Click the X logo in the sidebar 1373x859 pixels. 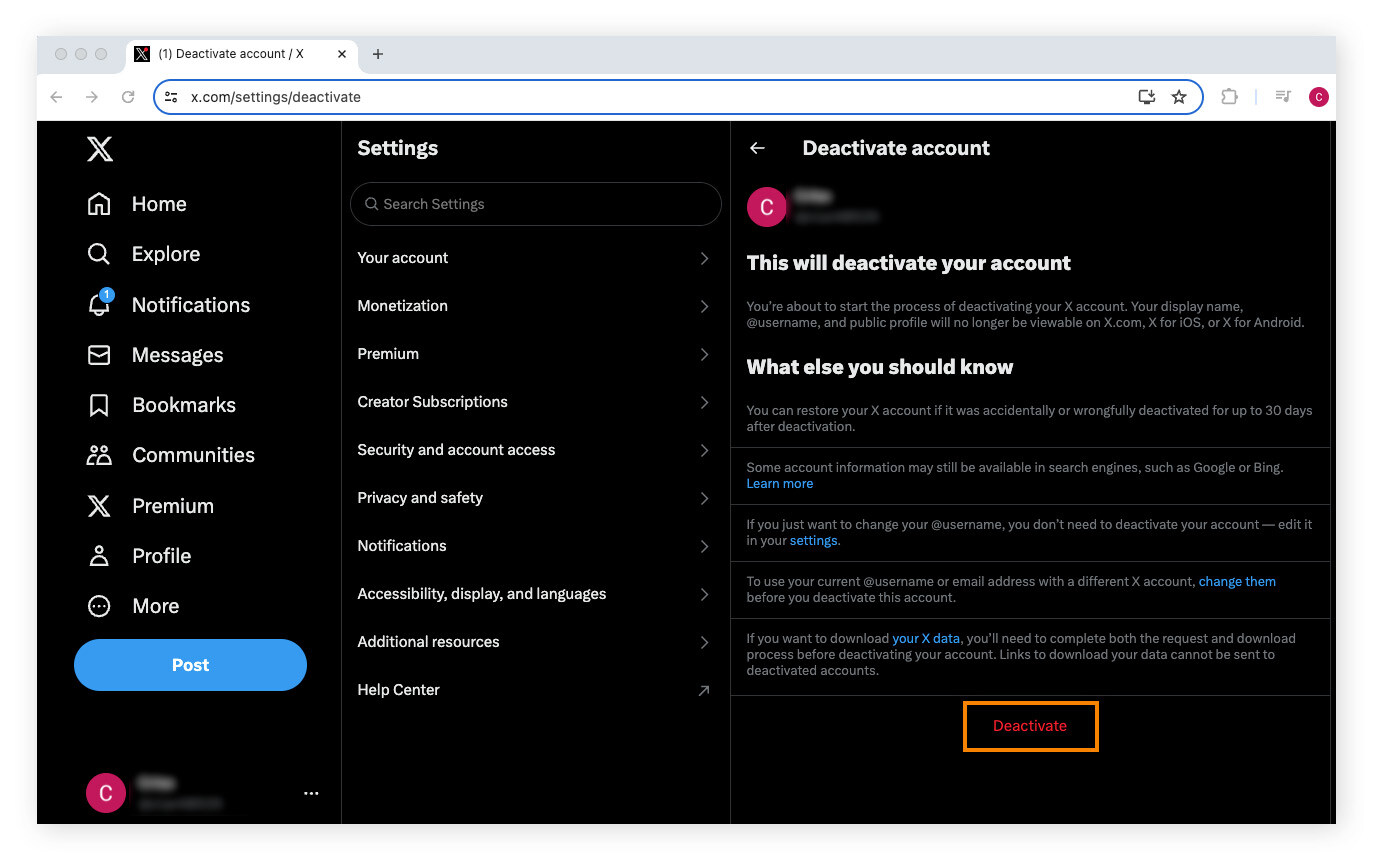point(100,148)
